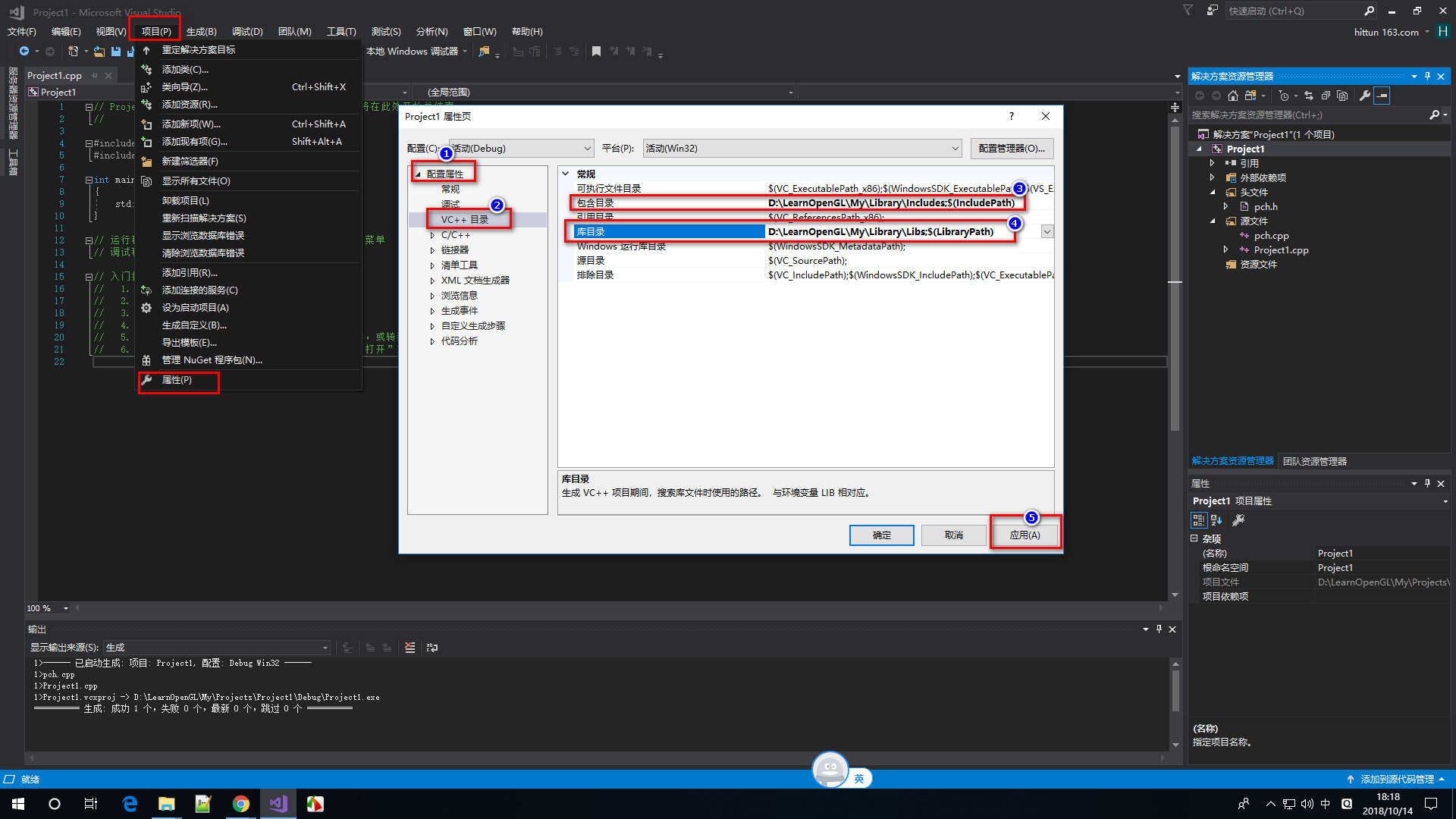Expand the 引用 node in Solution Explorer
Viewport: 1456px width, 819px height.
click(1212, 163)
